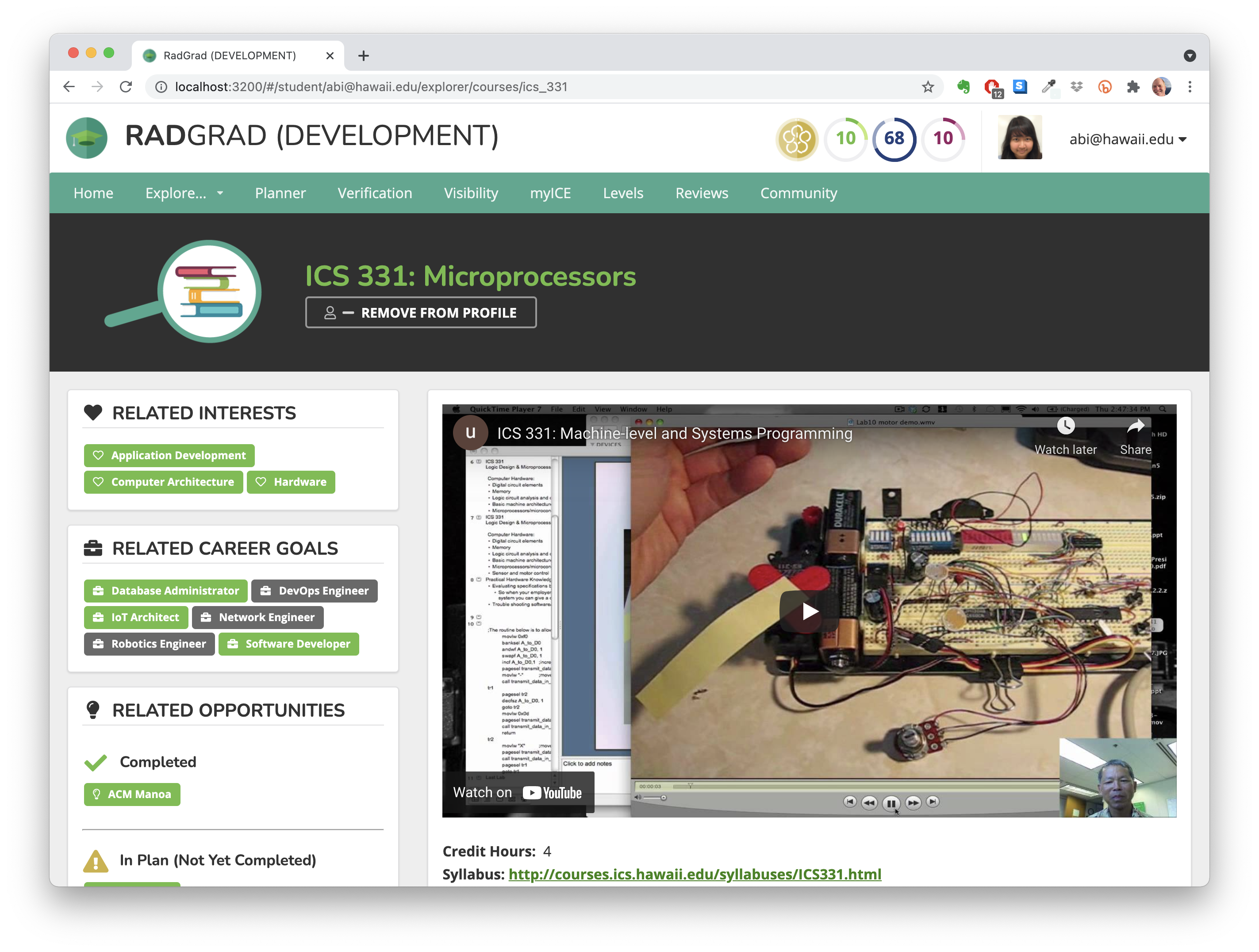Open the Database Administrator career goal
The width and height of the screenshot is (1259, 952).
pos(165,591)
